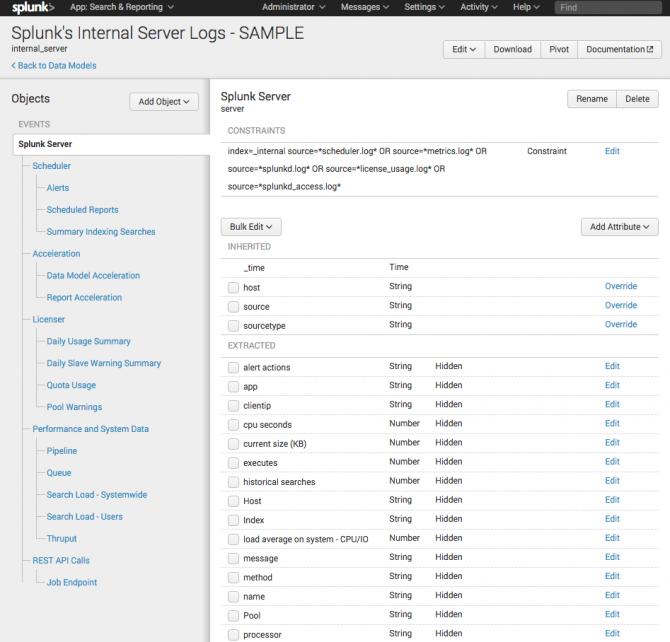Select the Pipeline object
The height and width of the screenshot is (642, 670).
pos(62,451)
